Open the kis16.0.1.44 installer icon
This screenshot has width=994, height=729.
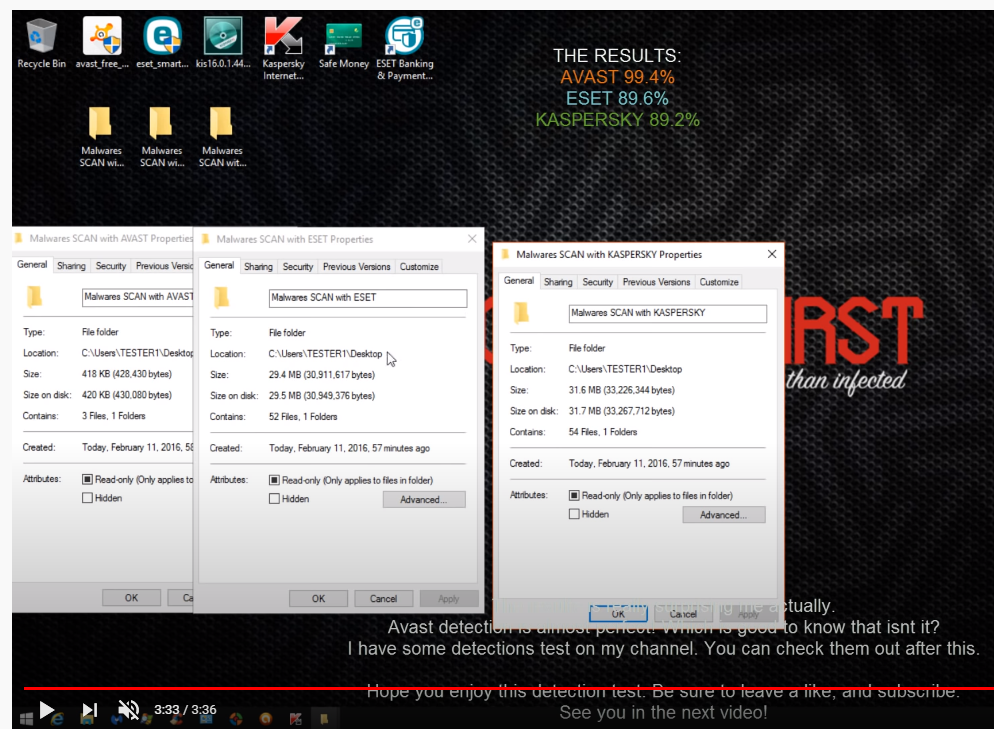[223, 43]
